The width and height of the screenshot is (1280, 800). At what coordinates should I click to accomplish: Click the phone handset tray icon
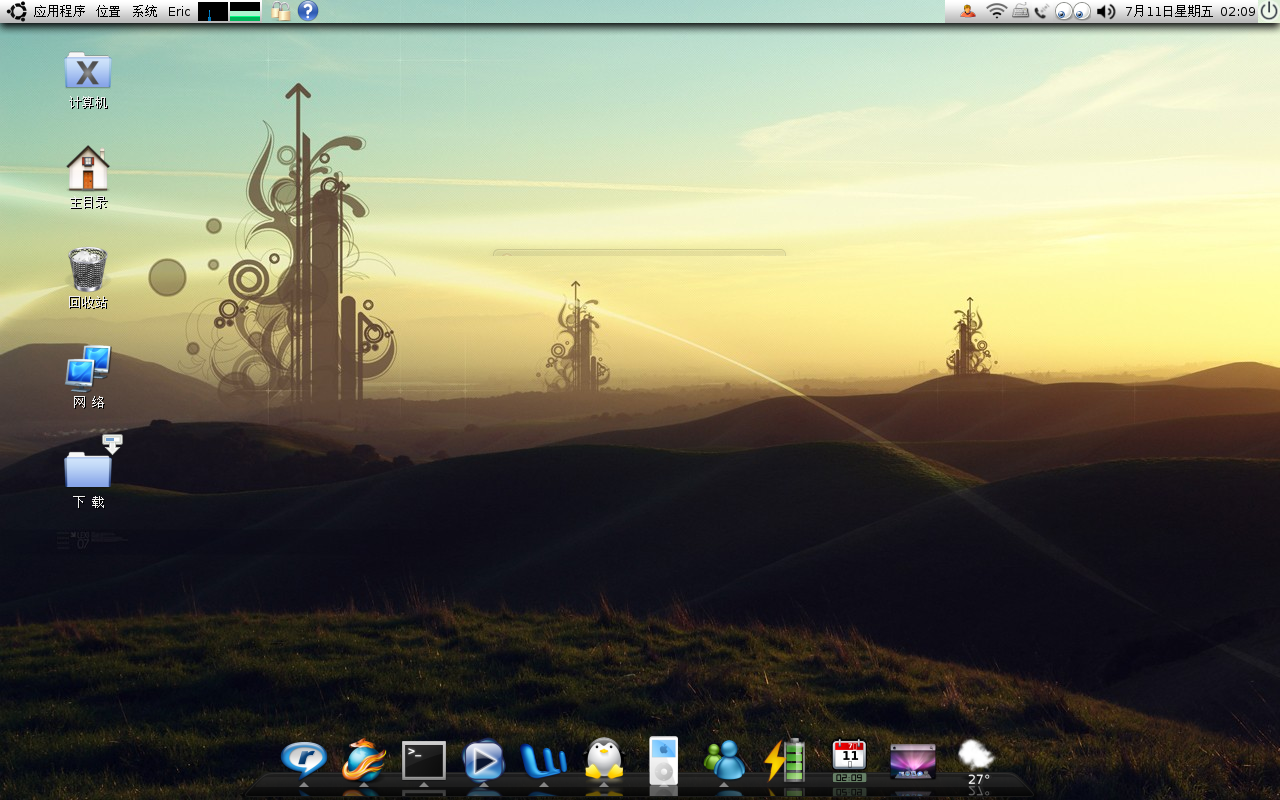click(1041, 11)
